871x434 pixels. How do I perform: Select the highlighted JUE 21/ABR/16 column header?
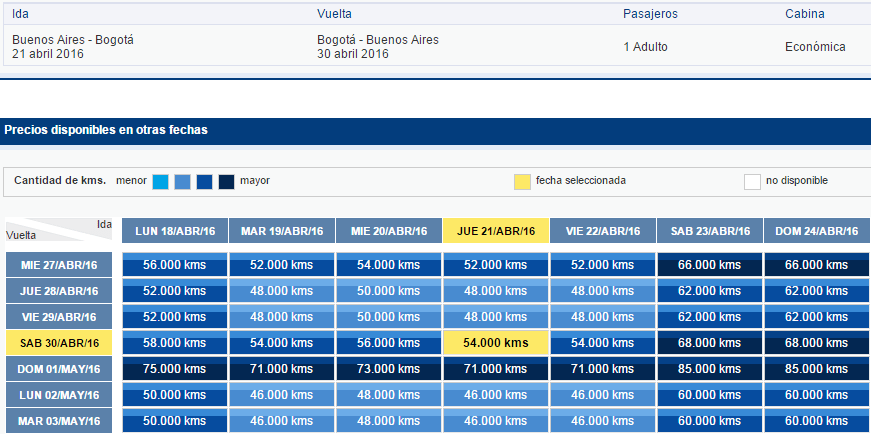[x=496, y=231]
